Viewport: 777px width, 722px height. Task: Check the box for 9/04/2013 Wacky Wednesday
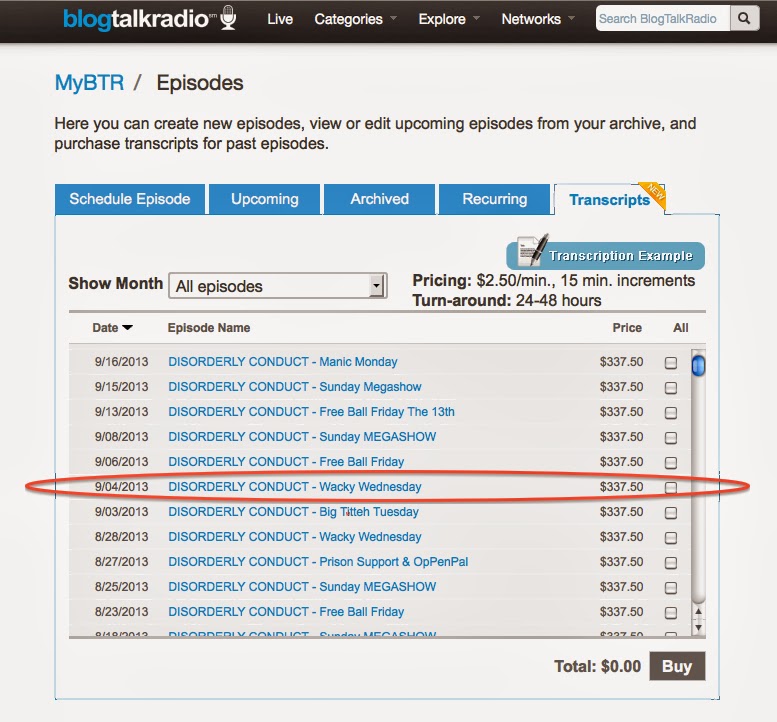[670, 488]
